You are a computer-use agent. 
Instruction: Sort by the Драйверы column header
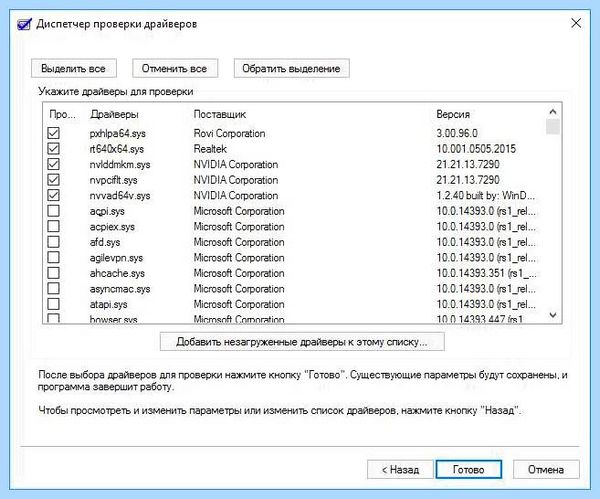(114, 114)
